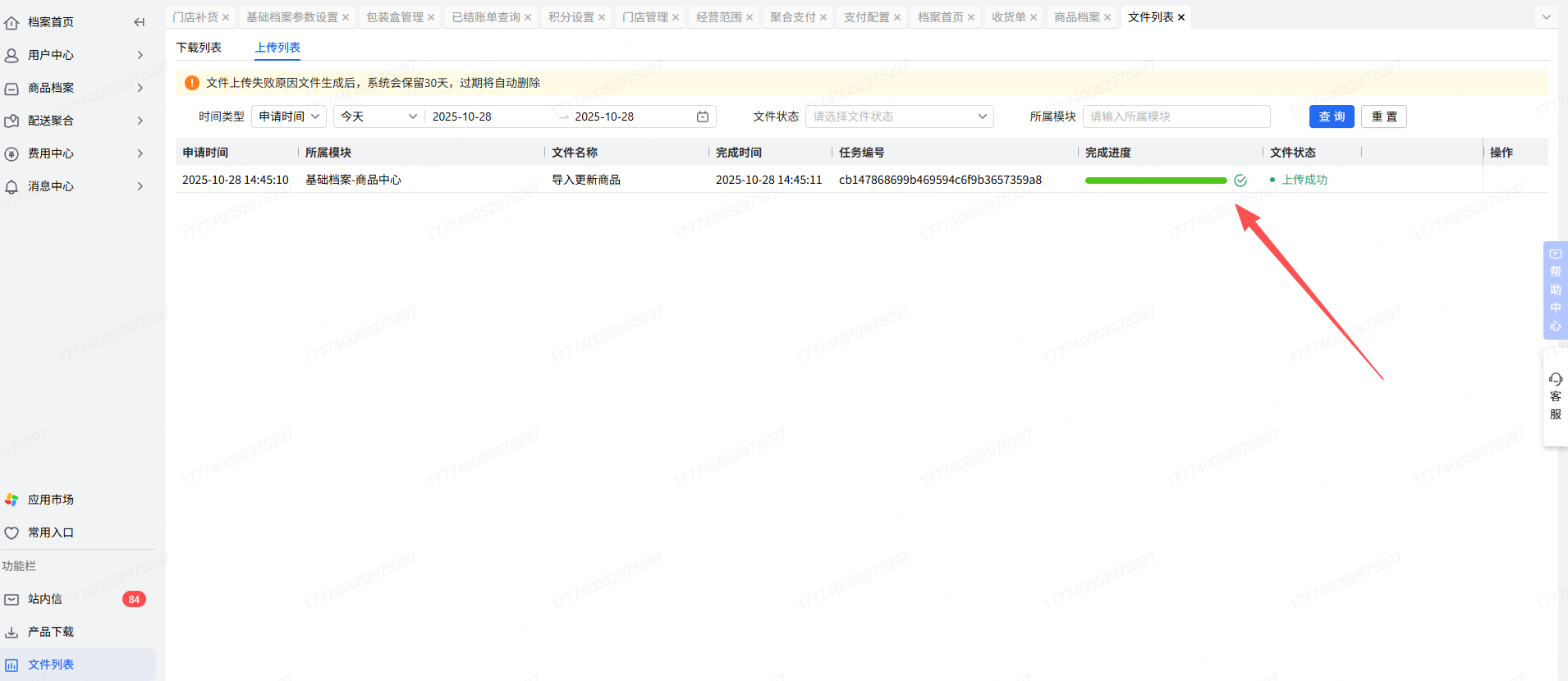Switch to the 收货单 tab

click(1009, 17)
